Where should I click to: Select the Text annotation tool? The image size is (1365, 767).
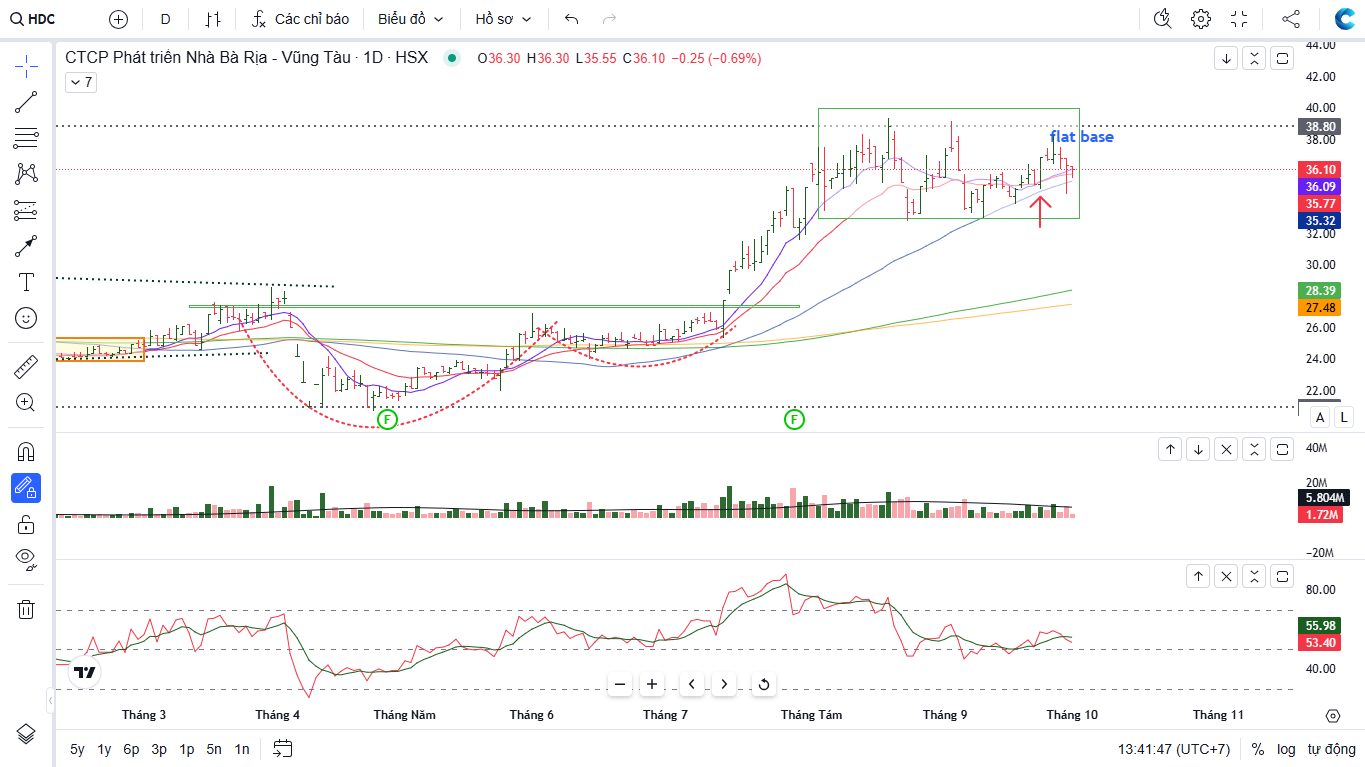click(26, 282)
